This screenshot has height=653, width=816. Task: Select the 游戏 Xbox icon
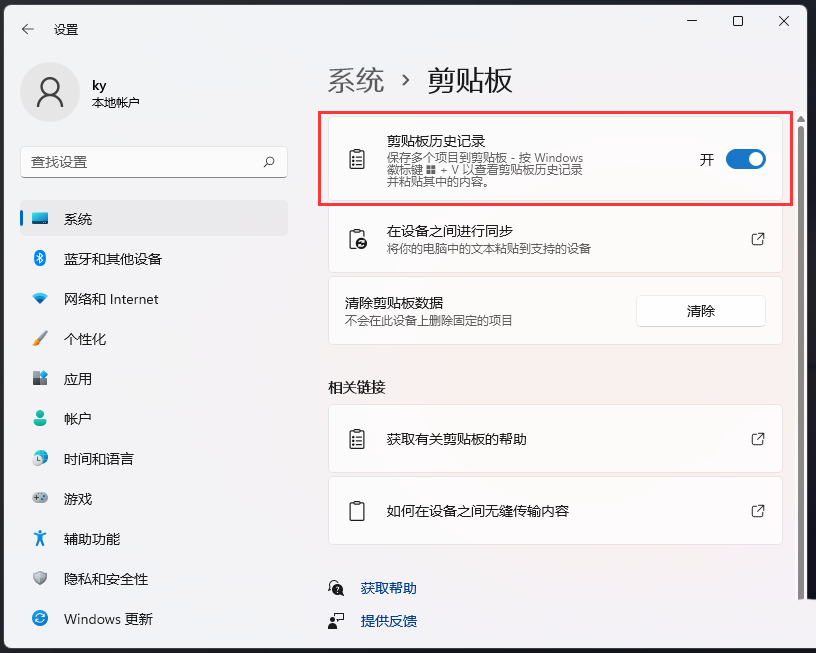click(x=39, y=499)
